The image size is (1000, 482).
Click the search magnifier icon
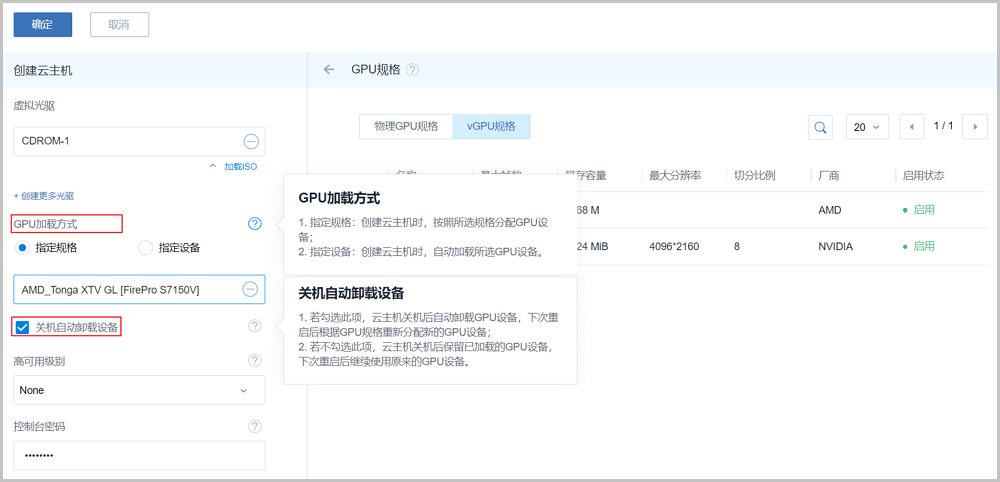[820, 127]
